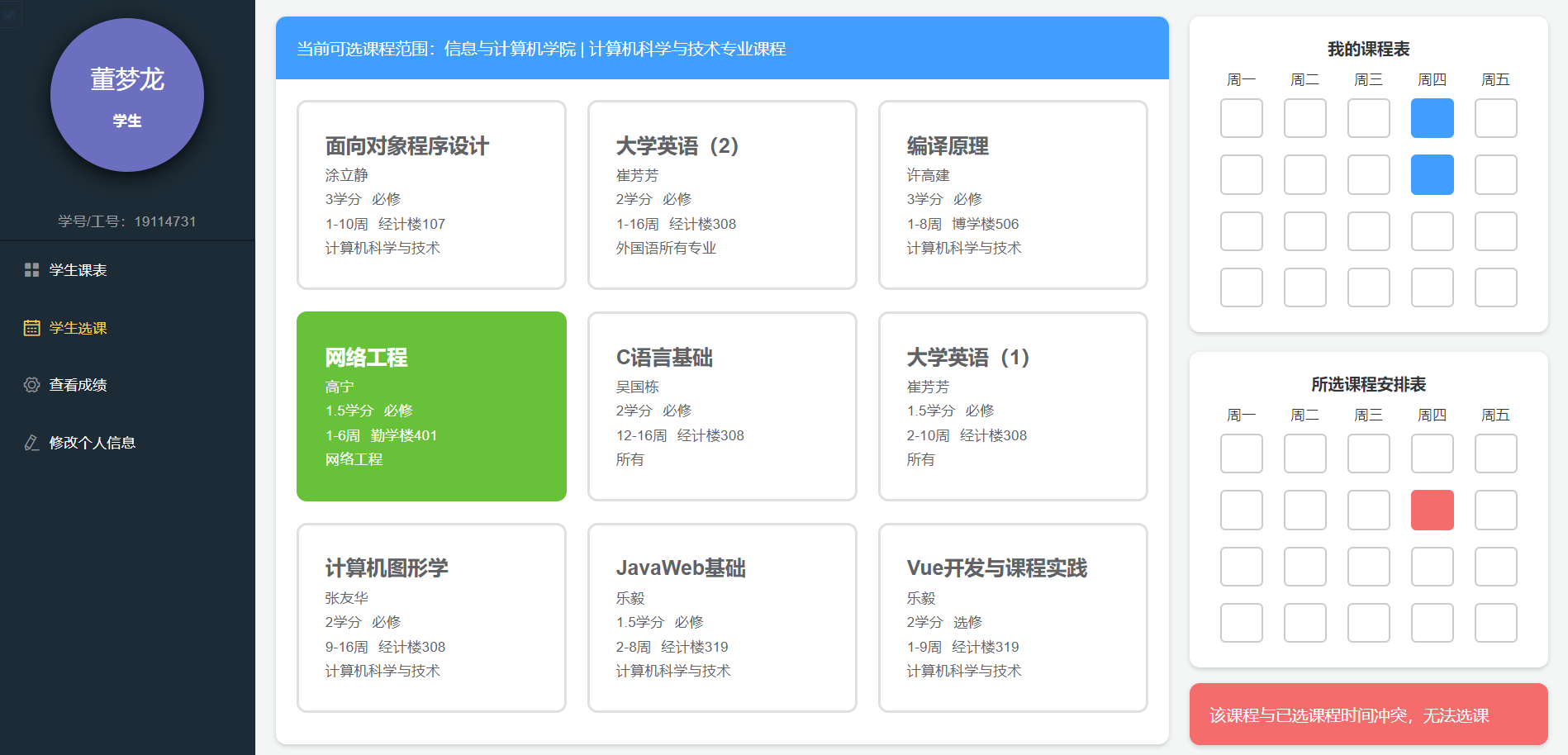Click the second blue 周四 cell in 我的课程表
Image resolution: width=1568 pixels, height=755 pixels.
click(x=1433, y=175)
